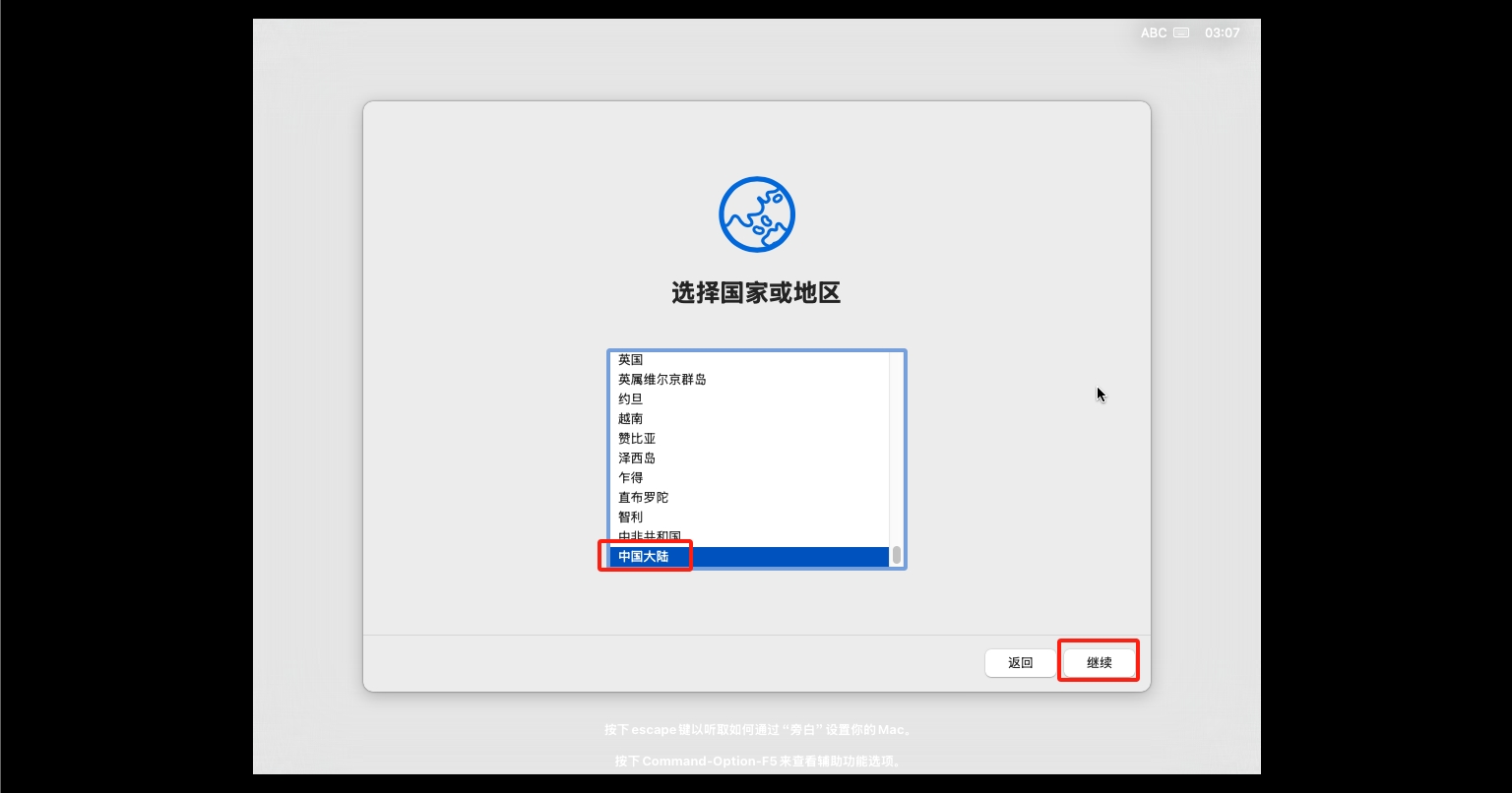Select the highlighted 中国大陆 row
This screenshot has width=1512, height=793.
[749, 557]
